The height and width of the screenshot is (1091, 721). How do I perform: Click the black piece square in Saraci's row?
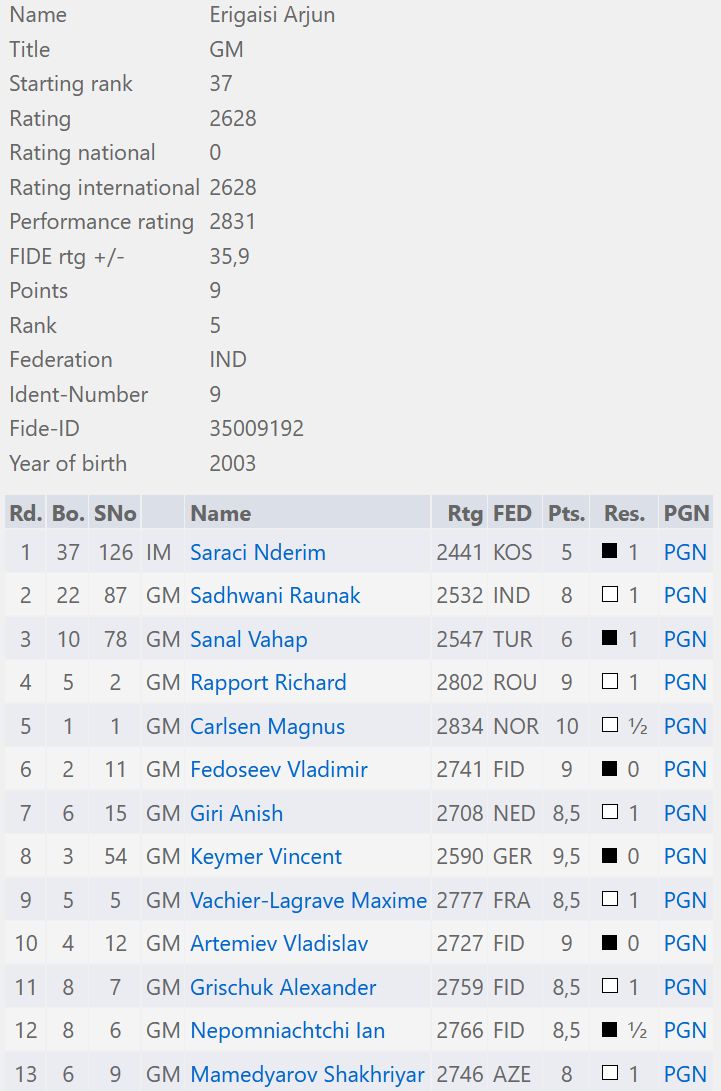tap(609, 552)
